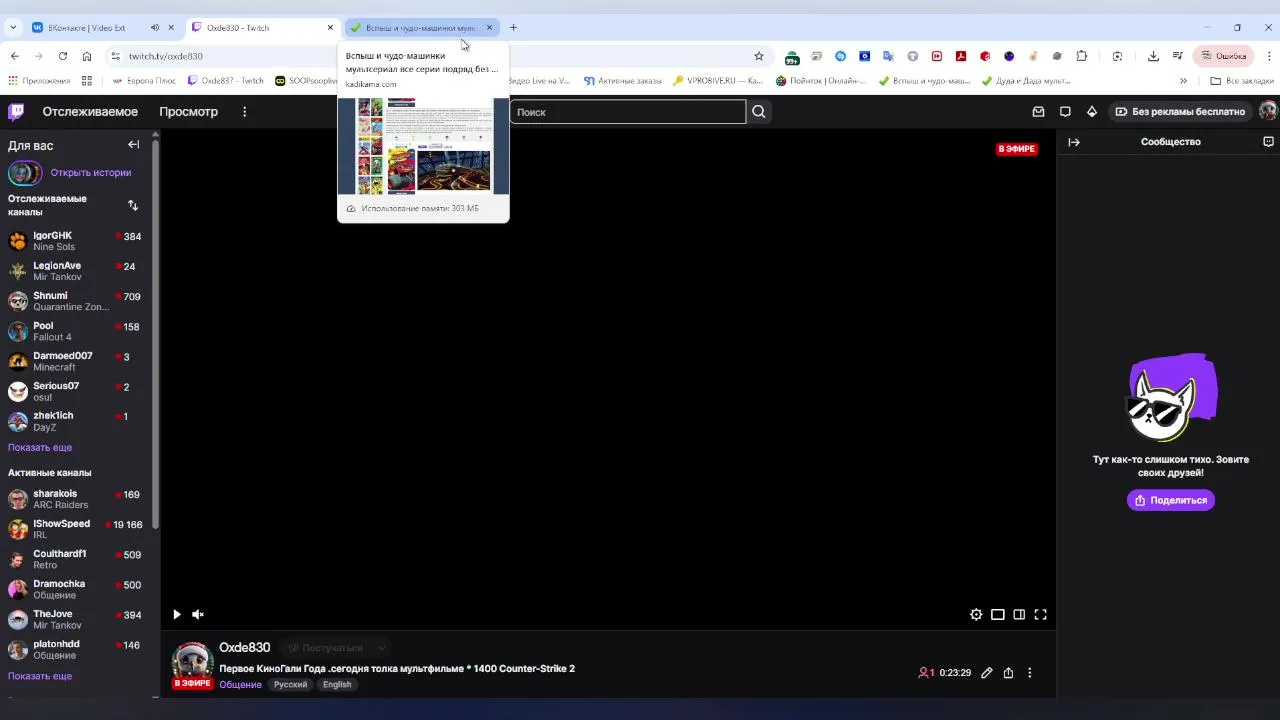Expand active channels with lower Показать еще

pos(40,676)
